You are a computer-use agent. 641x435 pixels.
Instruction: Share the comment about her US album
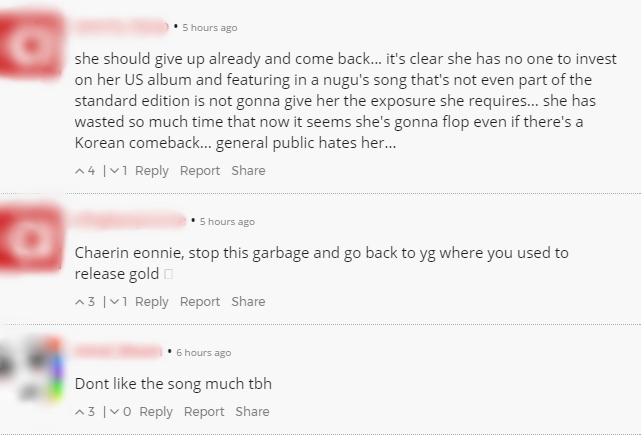pos(248,171)
